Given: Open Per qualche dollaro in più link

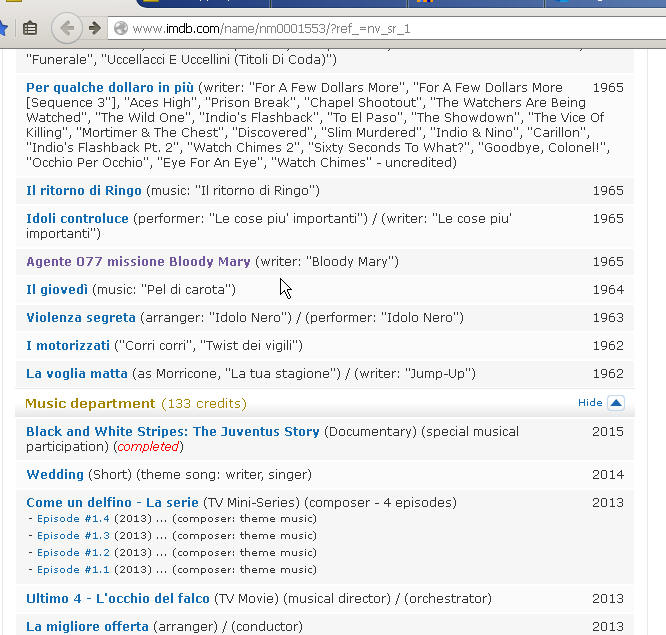Looking at the screenshot, I should pyautogui.click(x=110, y=87).
